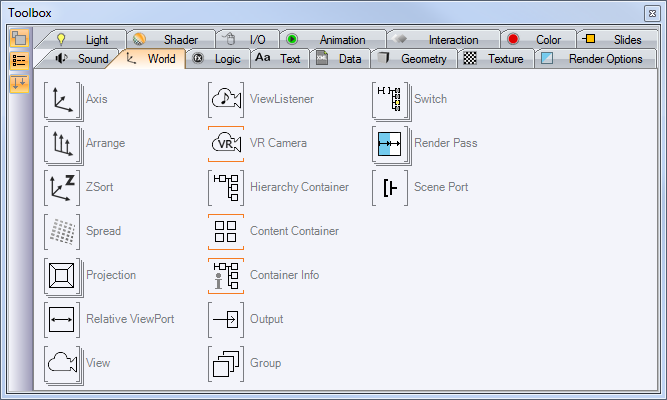667x400 pixels.
Task: Click the Scene Port icon
Action: pyautogui.click(x=390, y=188)
